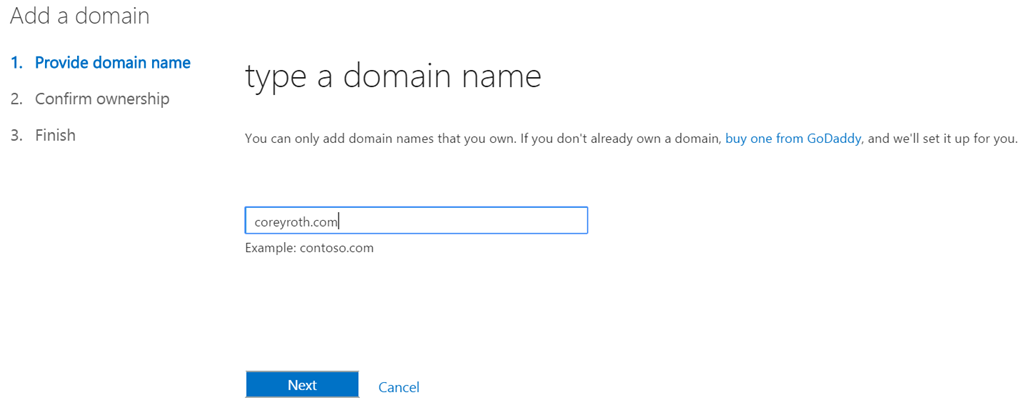Image resolution: width=1024 pixels, height=415 pixels.
Task: Click the word ownership in step two
Action: pyautogui.click(x=133, y=99)
